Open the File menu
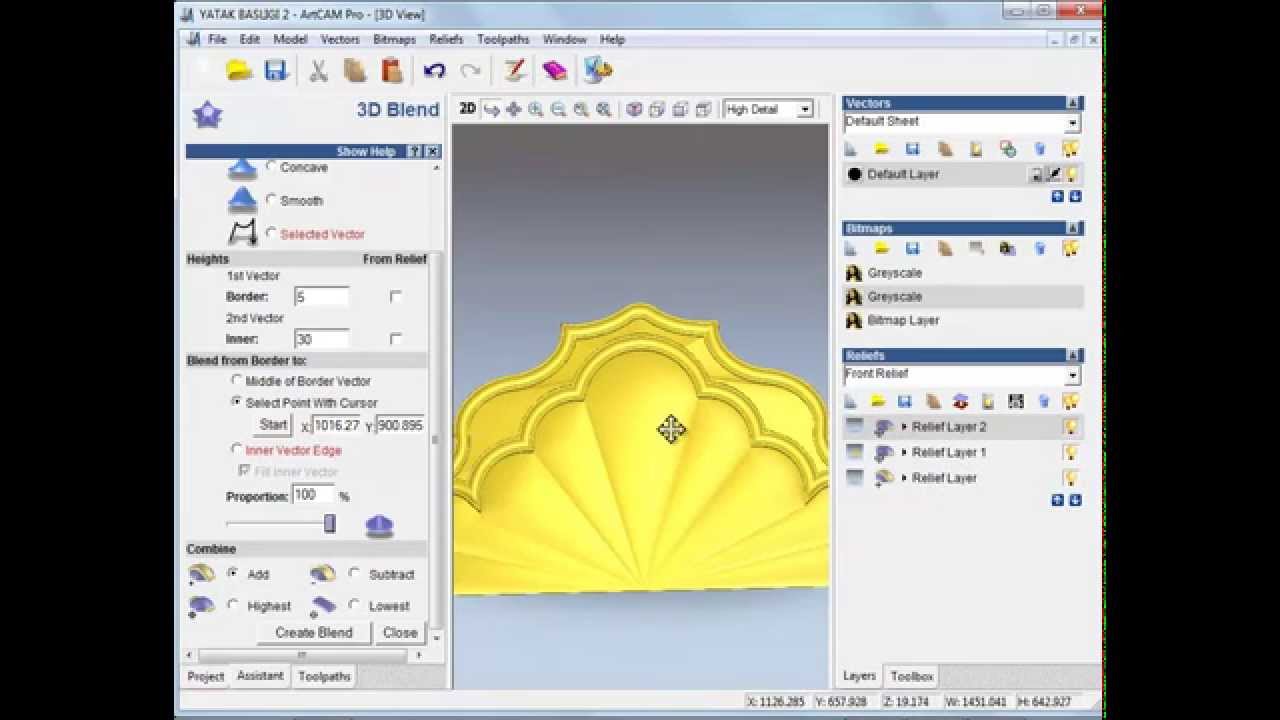1280x720 pixels. tap(217, 40)
